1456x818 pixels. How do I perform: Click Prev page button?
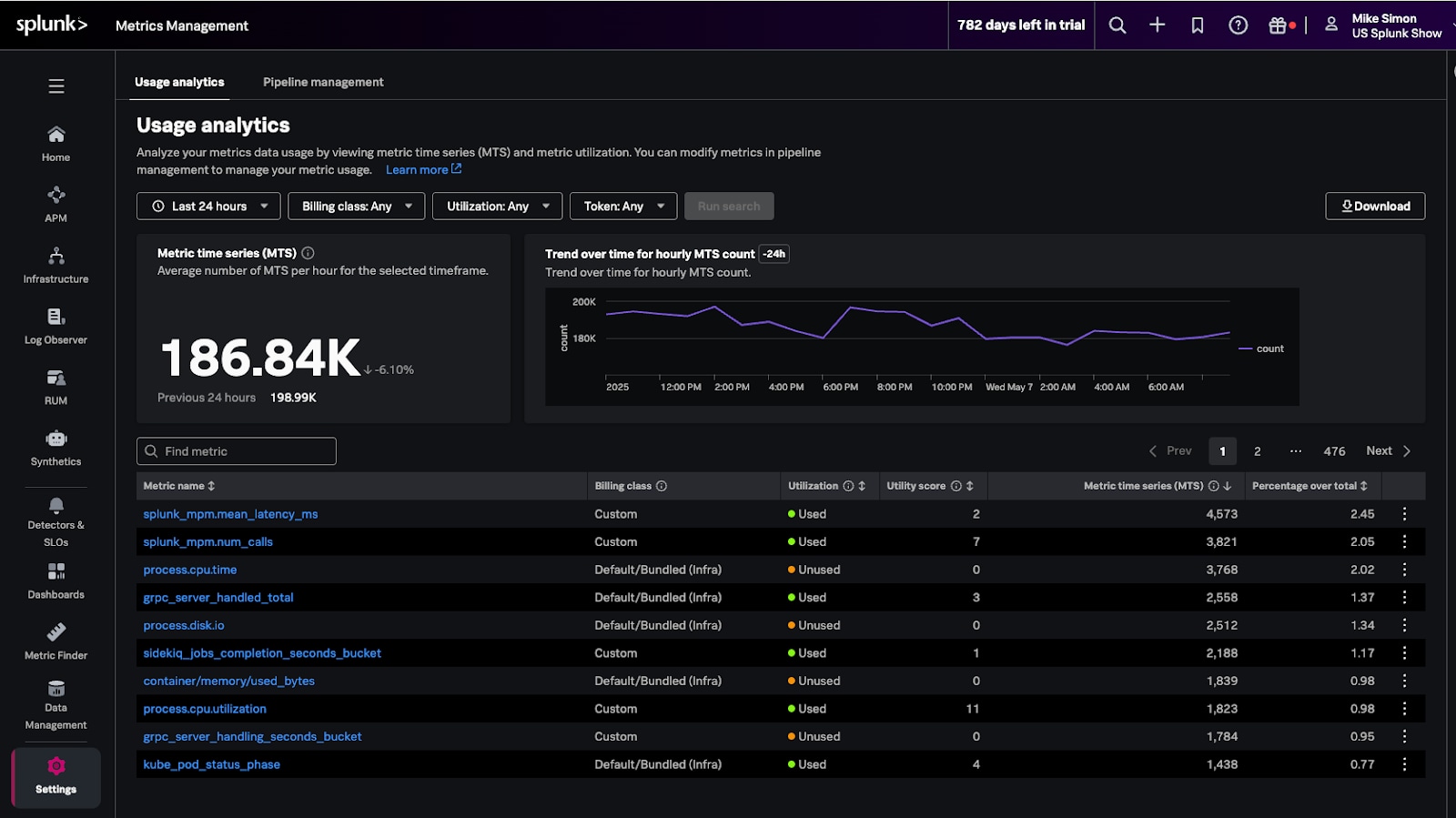point(1170,451)
